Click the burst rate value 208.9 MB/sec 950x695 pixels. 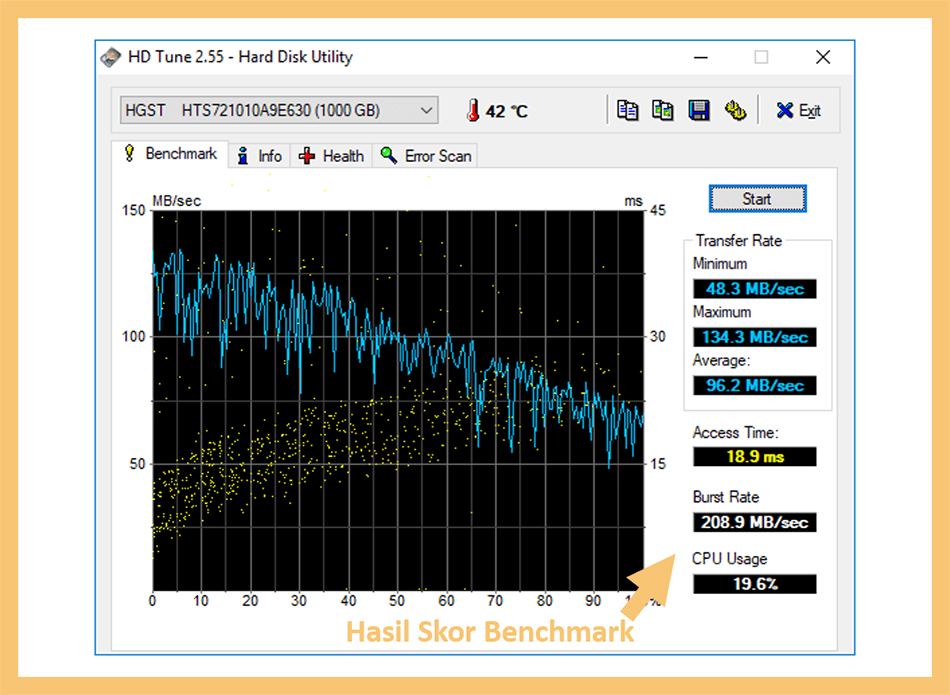coord(755,522)
